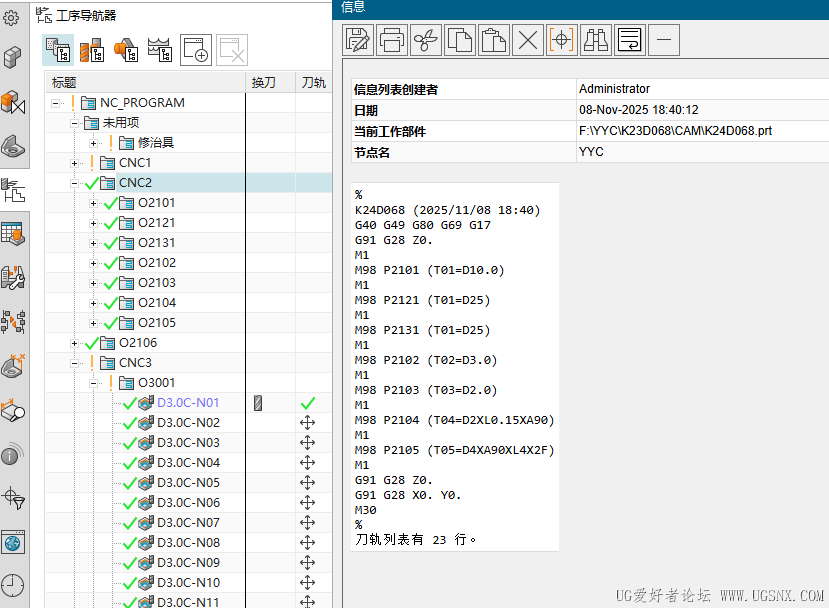Image resolution: width=829 pixels, height=608 pixels.
Task: Expand the CNC1 node
Action: click(73, 162)
